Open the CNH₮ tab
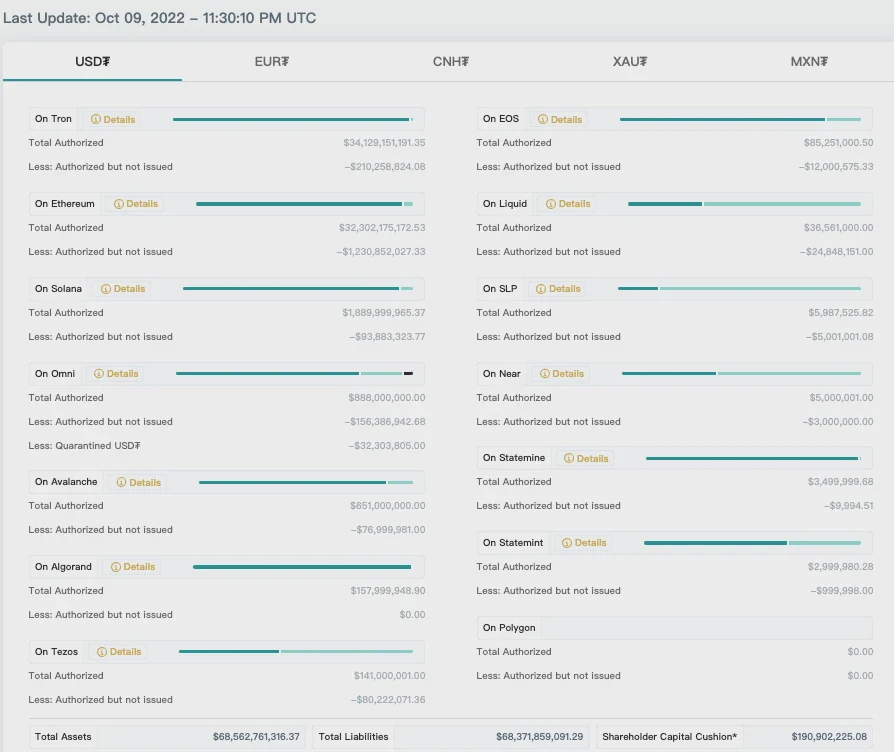 [x=450, y=62]
